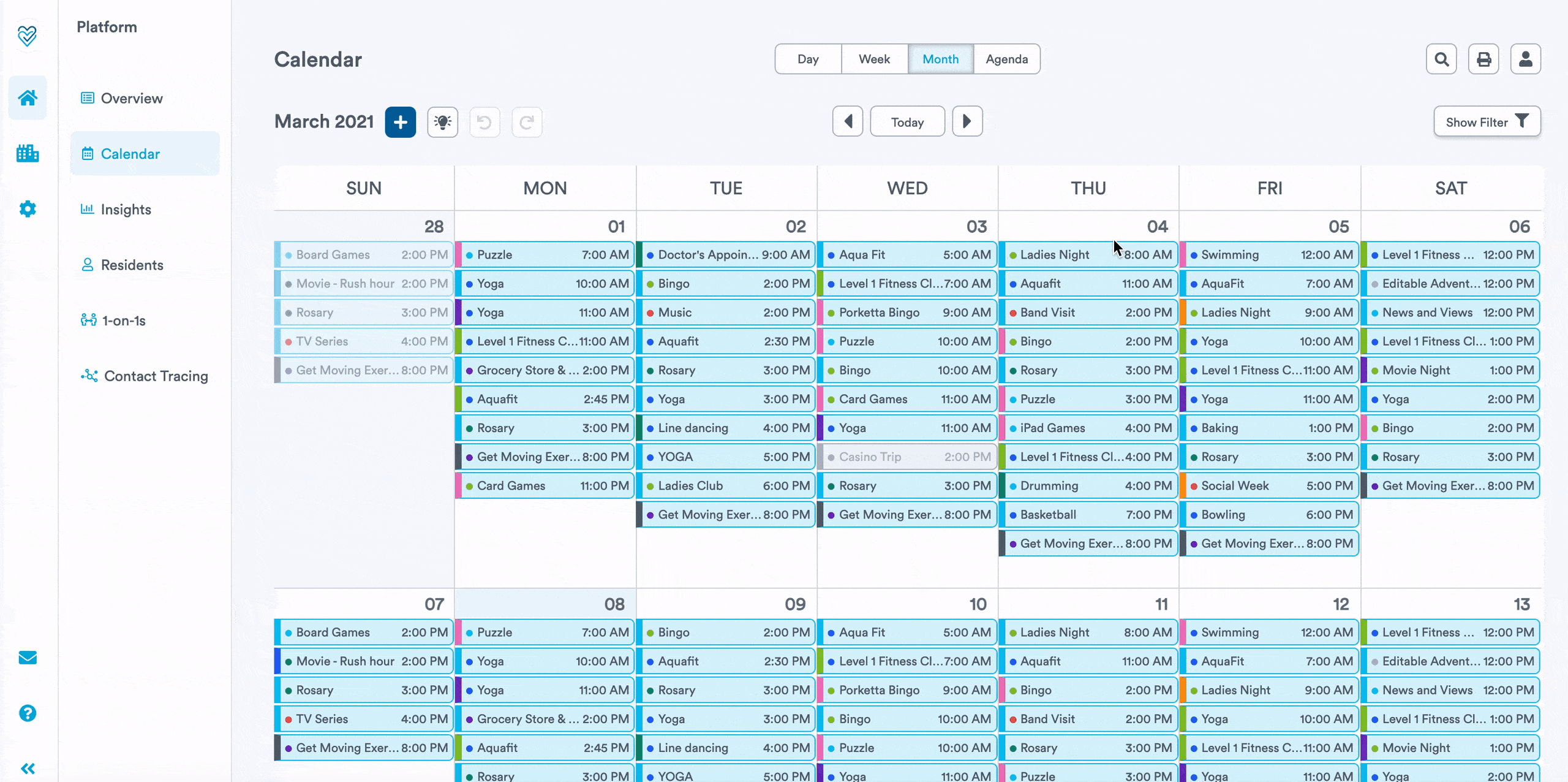Viewport: 1568px width, 782px height.
Task: Click the envelope messages icon
Action: 28,658
